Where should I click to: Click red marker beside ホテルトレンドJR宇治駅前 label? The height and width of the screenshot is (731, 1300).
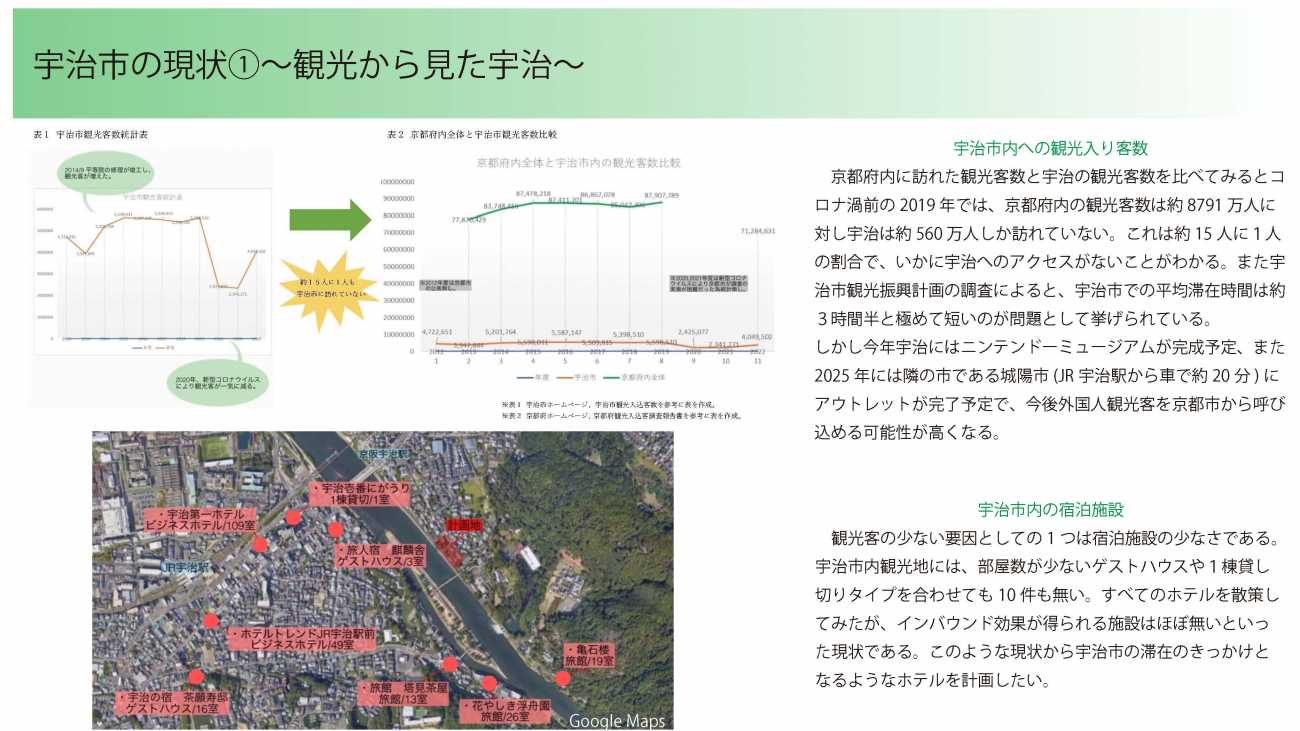pyautogui.click(x=210, y=620)
